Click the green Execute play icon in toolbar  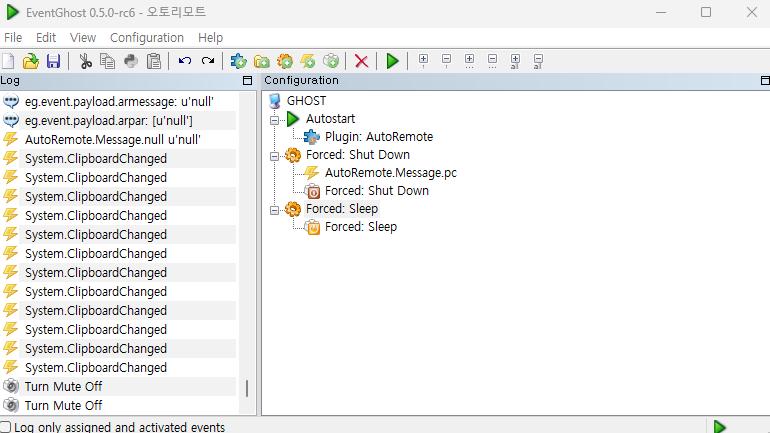(392, 61)
